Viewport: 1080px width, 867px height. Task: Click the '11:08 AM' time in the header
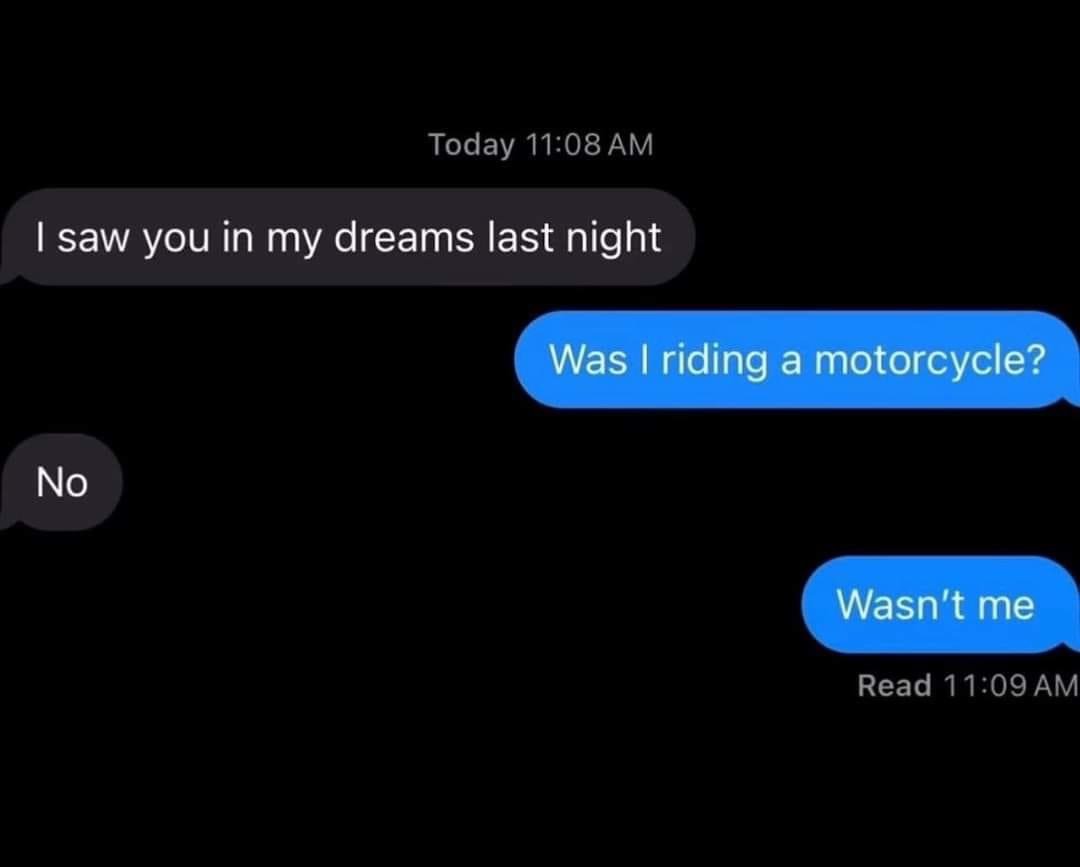tap(590, 145)
